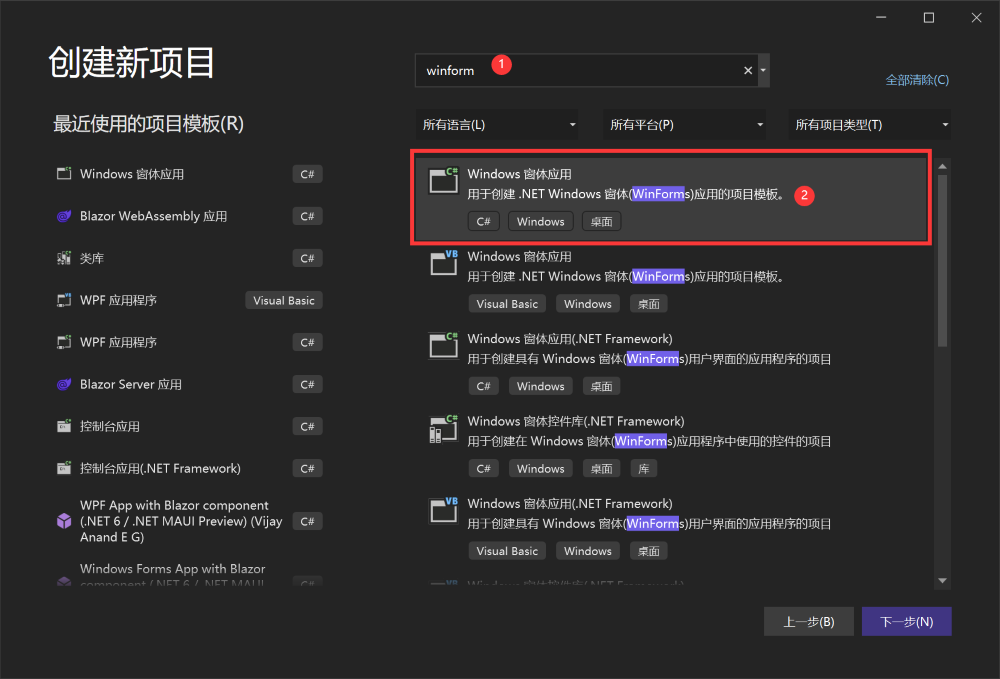Choose recent template Windows 窗体应用
This screenshot has width=1000, height=679.
click(189, 174)
